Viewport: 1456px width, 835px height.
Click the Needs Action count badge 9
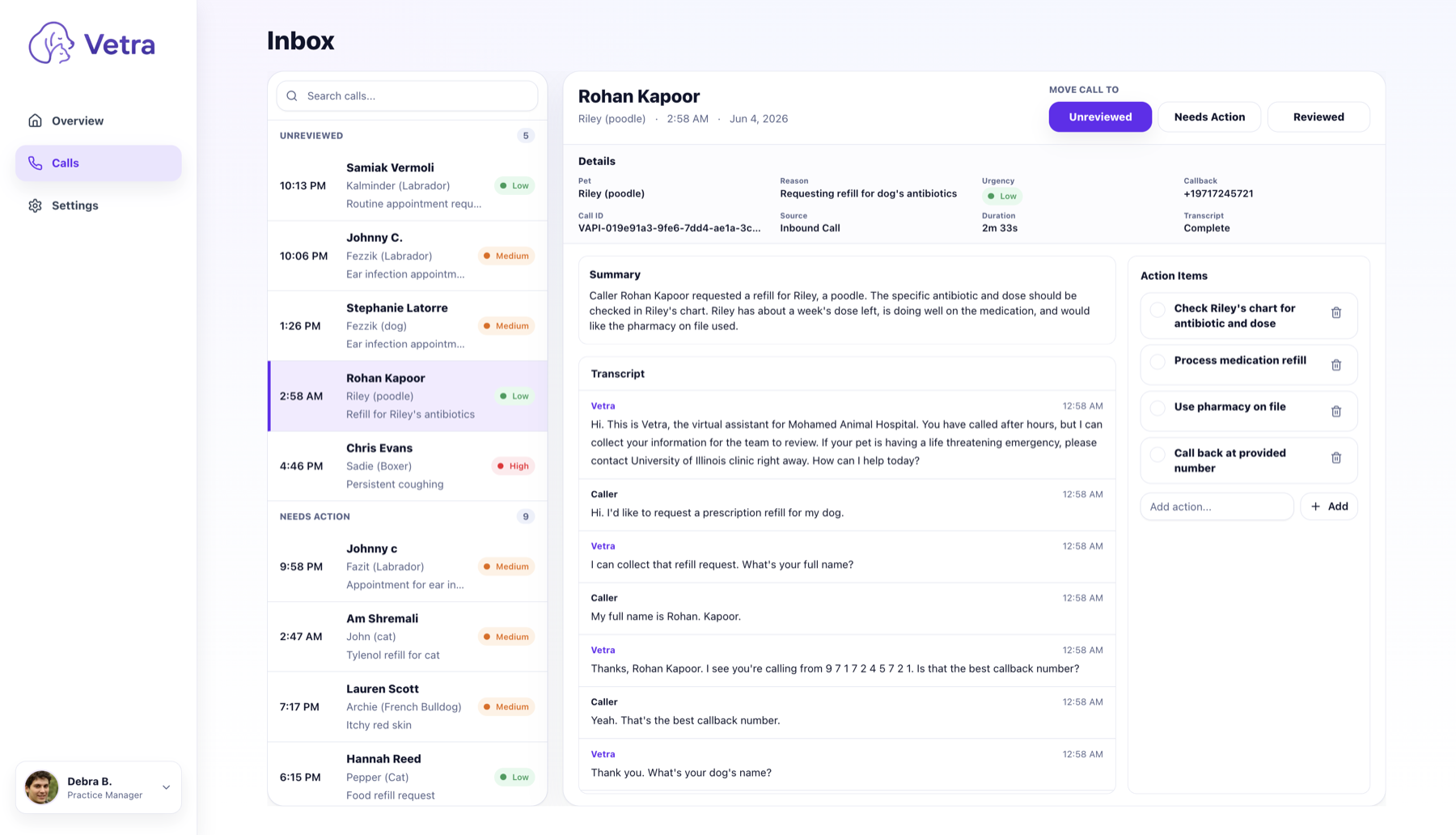[526, 516]
